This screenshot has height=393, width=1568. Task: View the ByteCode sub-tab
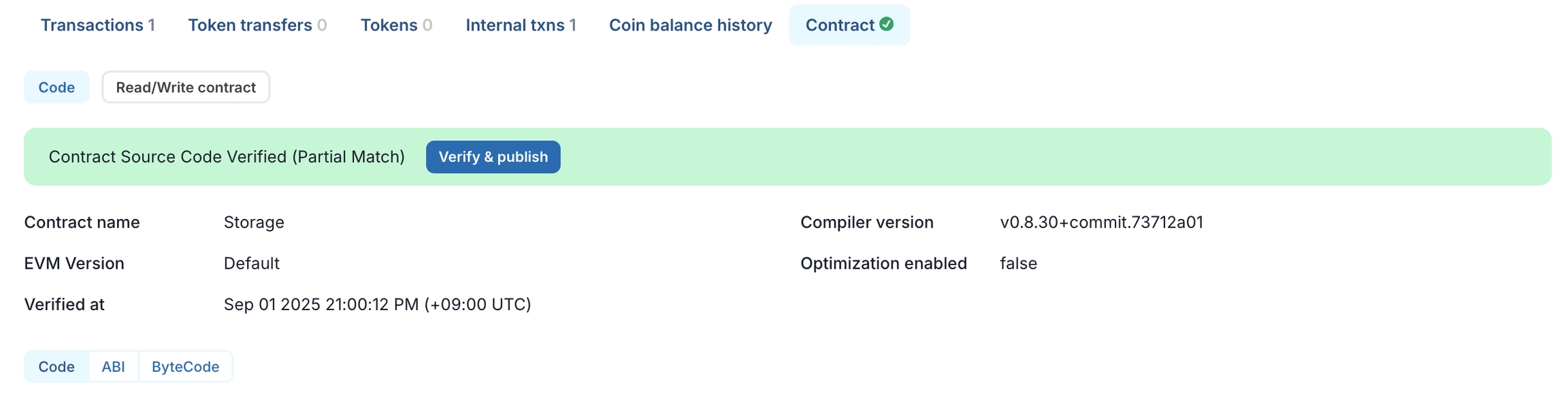pyautogui.click(x=185, y=366)
